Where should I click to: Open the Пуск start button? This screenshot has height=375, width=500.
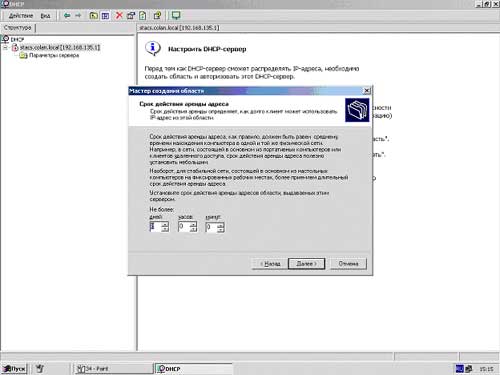pos(14,369)
